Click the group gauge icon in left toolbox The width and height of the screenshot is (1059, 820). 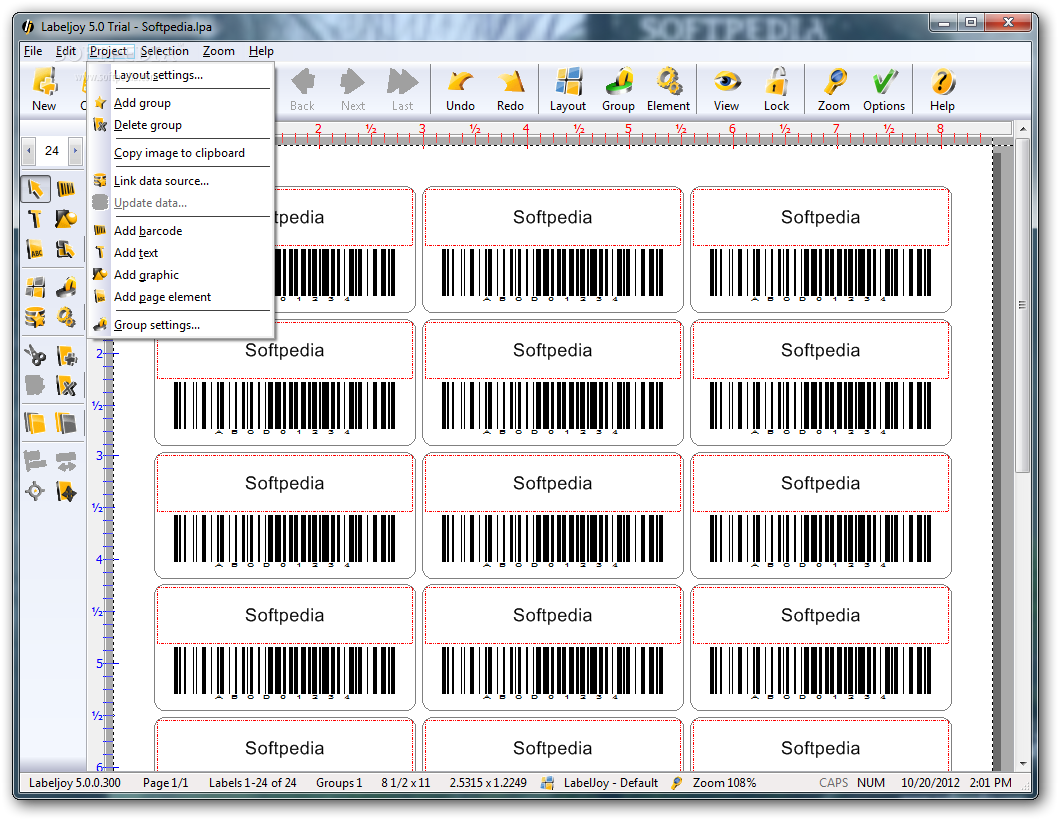(66, 288)
